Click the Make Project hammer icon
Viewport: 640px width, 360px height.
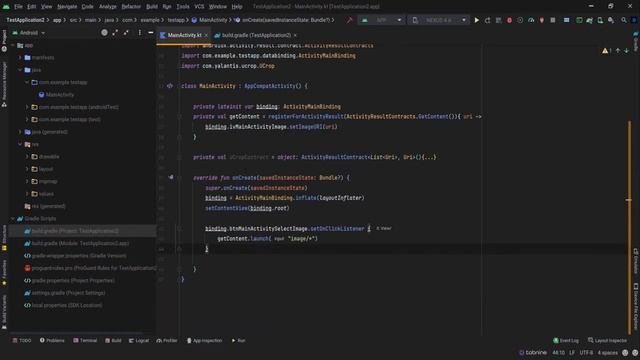(x=349, y=20)
